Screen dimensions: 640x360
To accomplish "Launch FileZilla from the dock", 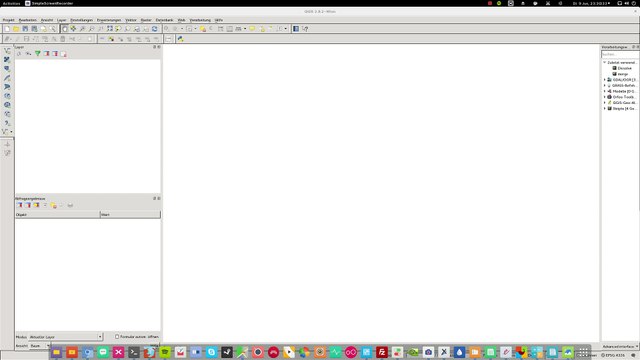I will tap(382, 352).
